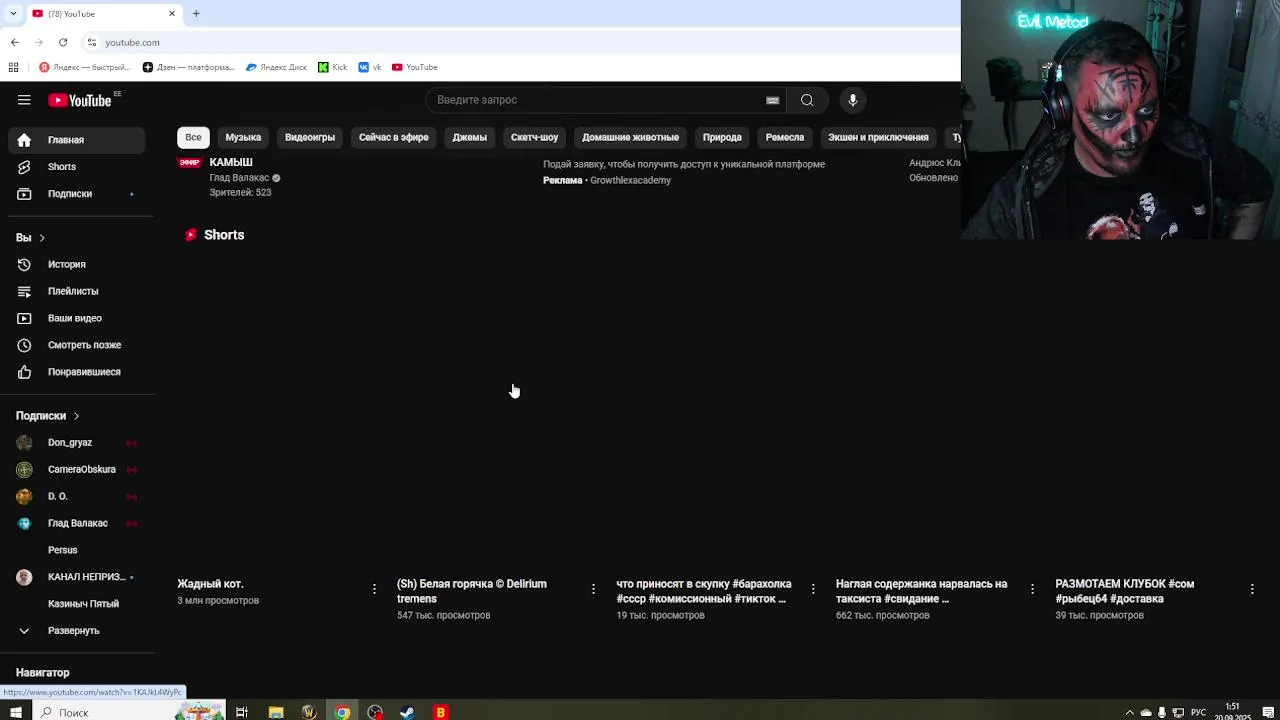Open Don_gryaz channel subscription
Screen dimensions: 1280x720
[x=77, y=443]
